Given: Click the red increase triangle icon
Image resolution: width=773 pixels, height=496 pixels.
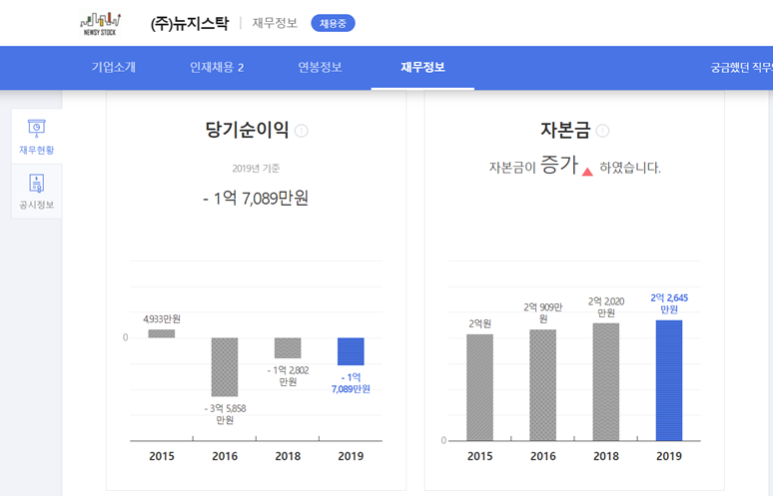Looking at the screenshot, I should click(x=587, y=171).
